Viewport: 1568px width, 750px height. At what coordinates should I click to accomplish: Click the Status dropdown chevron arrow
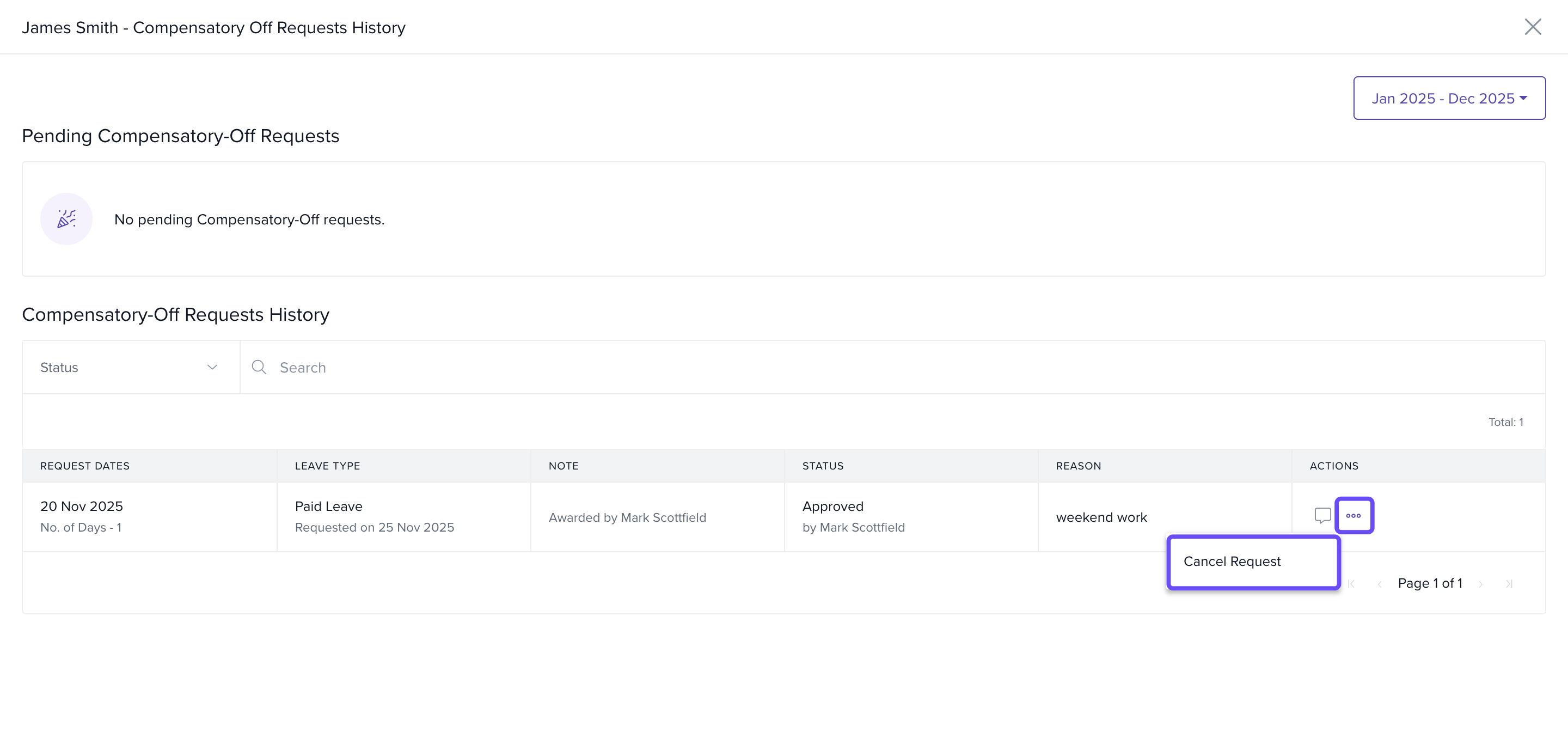click(x=212, y=367)
